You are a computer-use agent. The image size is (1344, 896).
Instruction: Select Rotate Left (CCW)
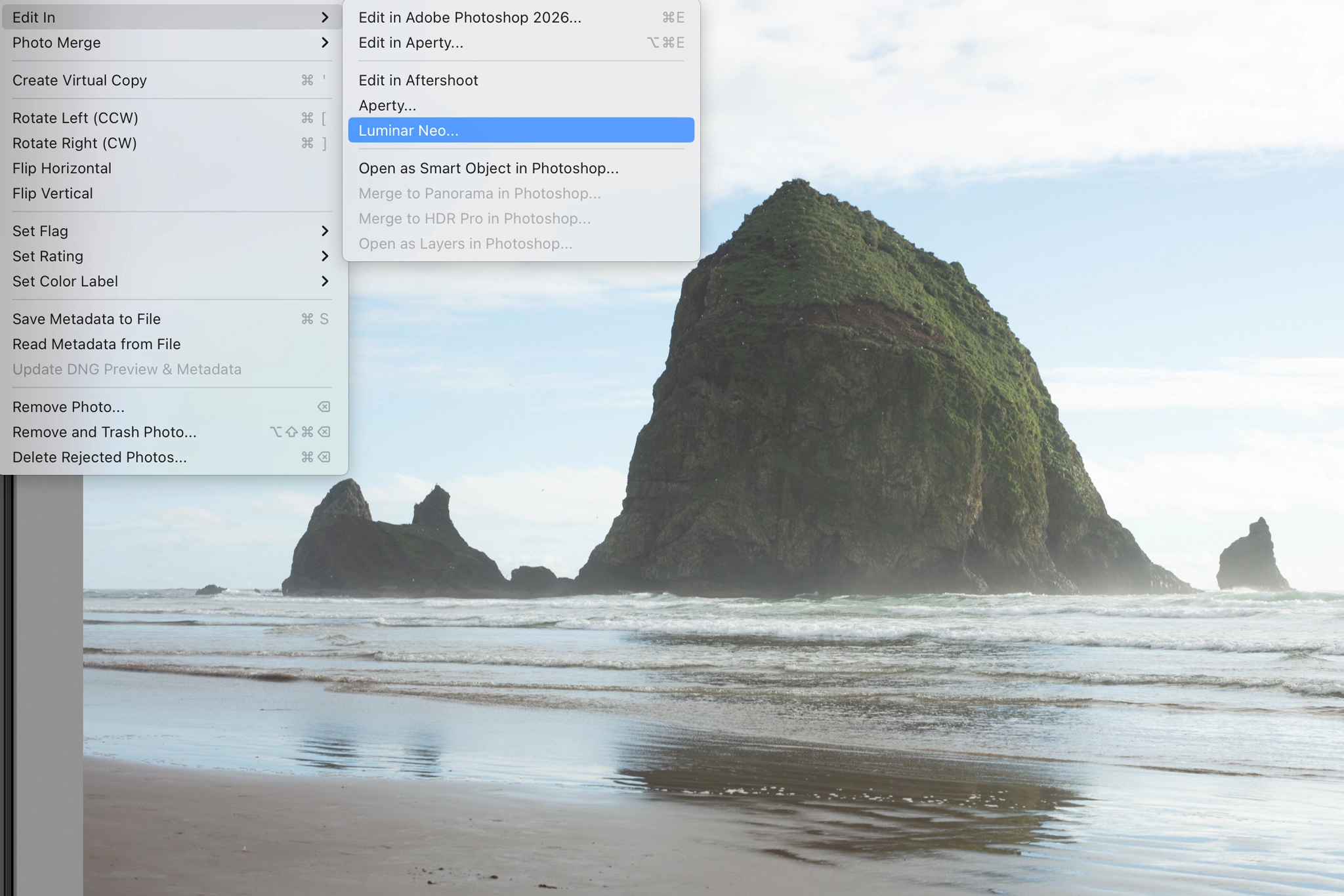(x=171, y=118)
